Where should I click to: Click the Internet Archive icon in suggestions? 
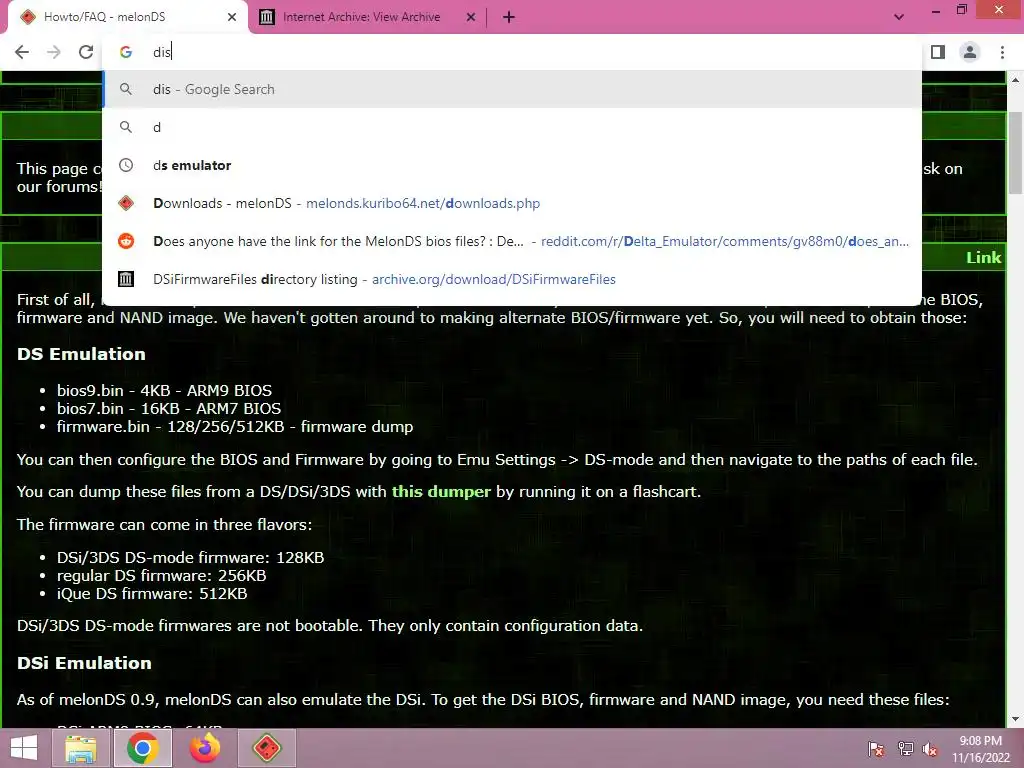(x=126, y=279)
